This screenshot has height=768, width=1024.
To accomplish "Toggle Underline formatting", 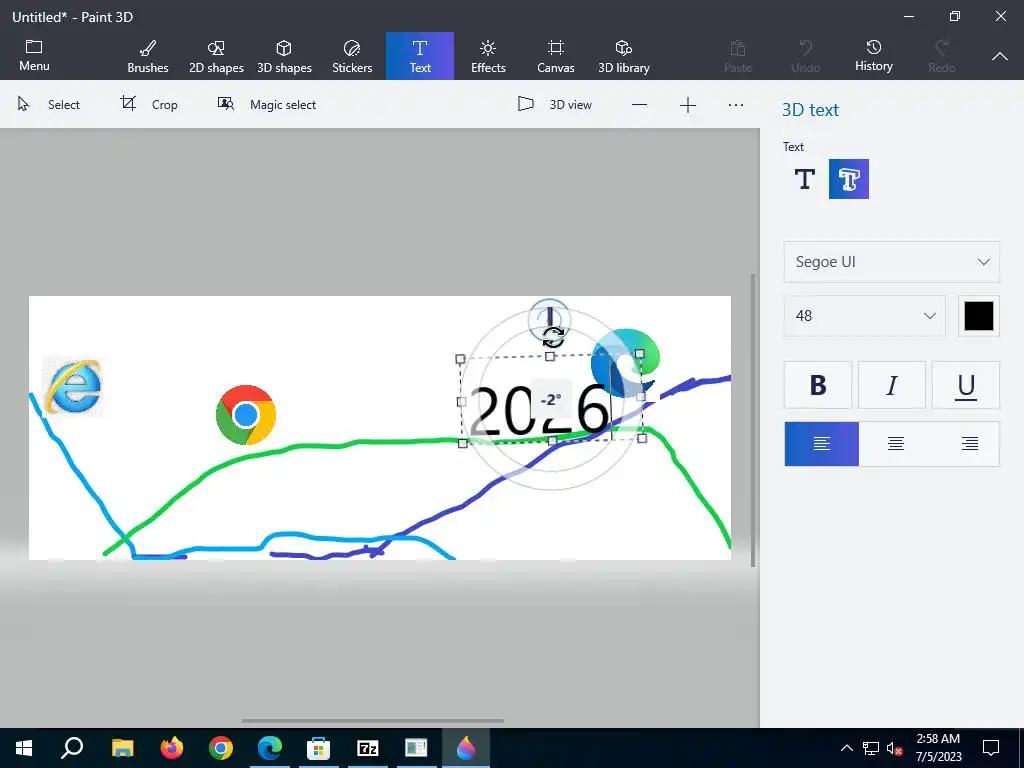I will 965,385.
